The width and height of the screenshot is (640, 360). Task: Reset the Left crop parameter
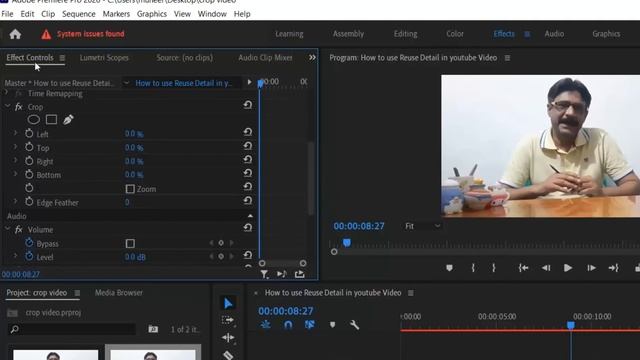tap(247, 132)
